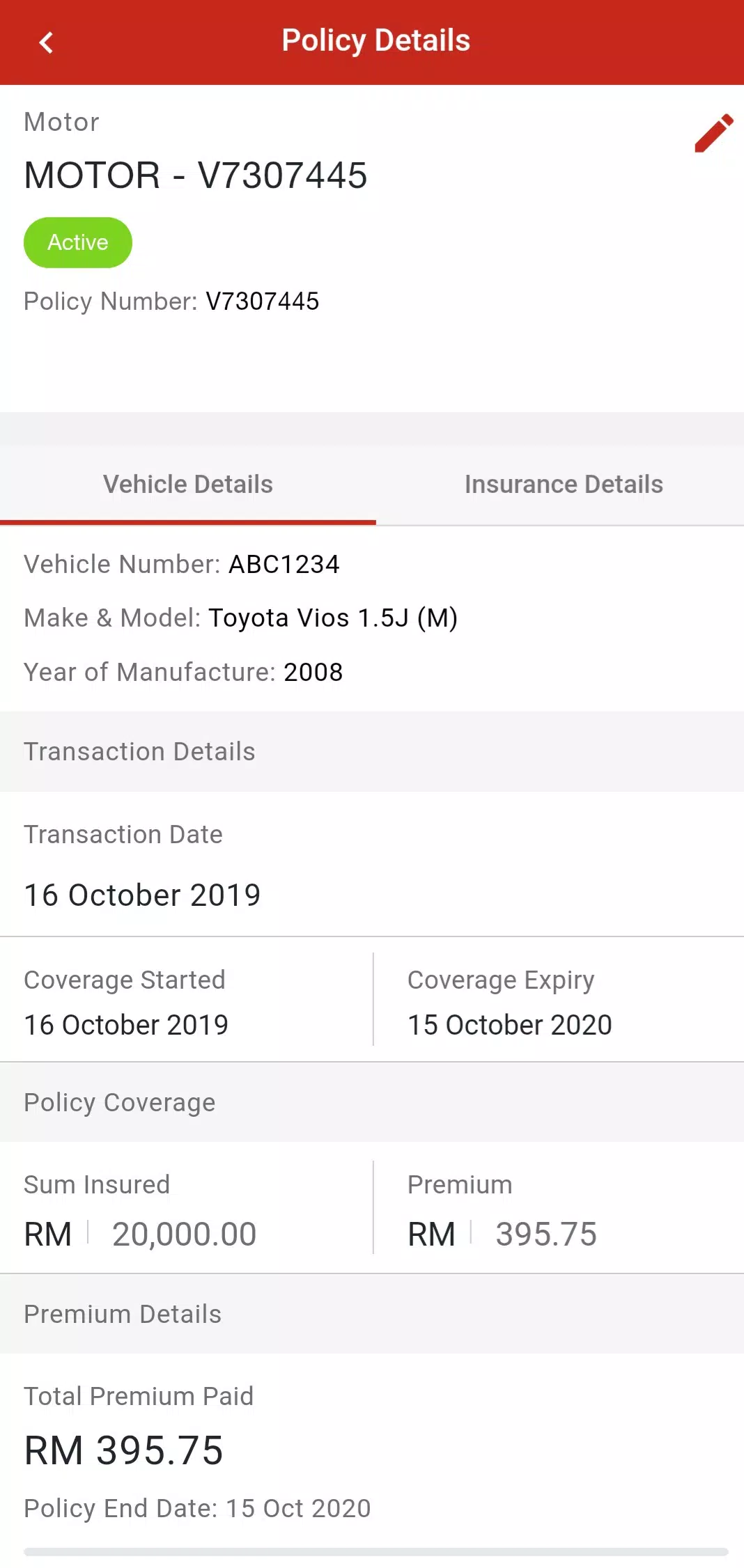Click the policy end date progress bar

(376, 1552)
